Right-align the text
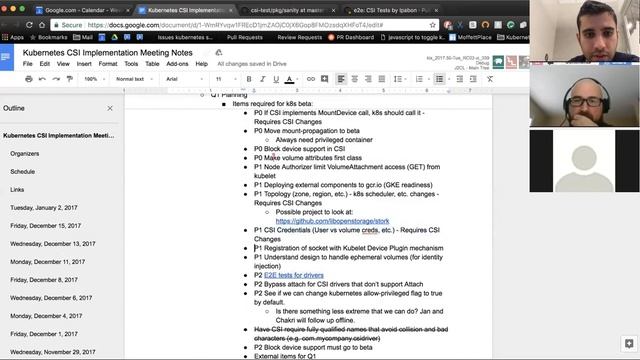 pos(368,79)
